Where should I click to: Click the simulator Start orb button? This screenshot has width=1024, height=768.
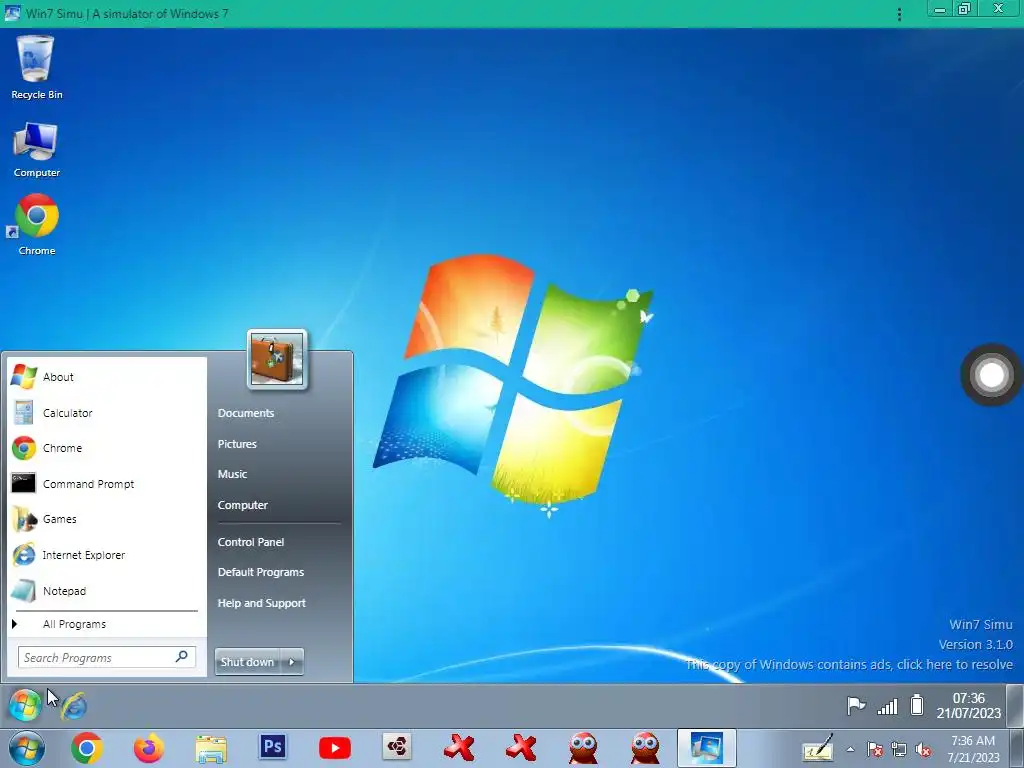(x=25, y=705)
